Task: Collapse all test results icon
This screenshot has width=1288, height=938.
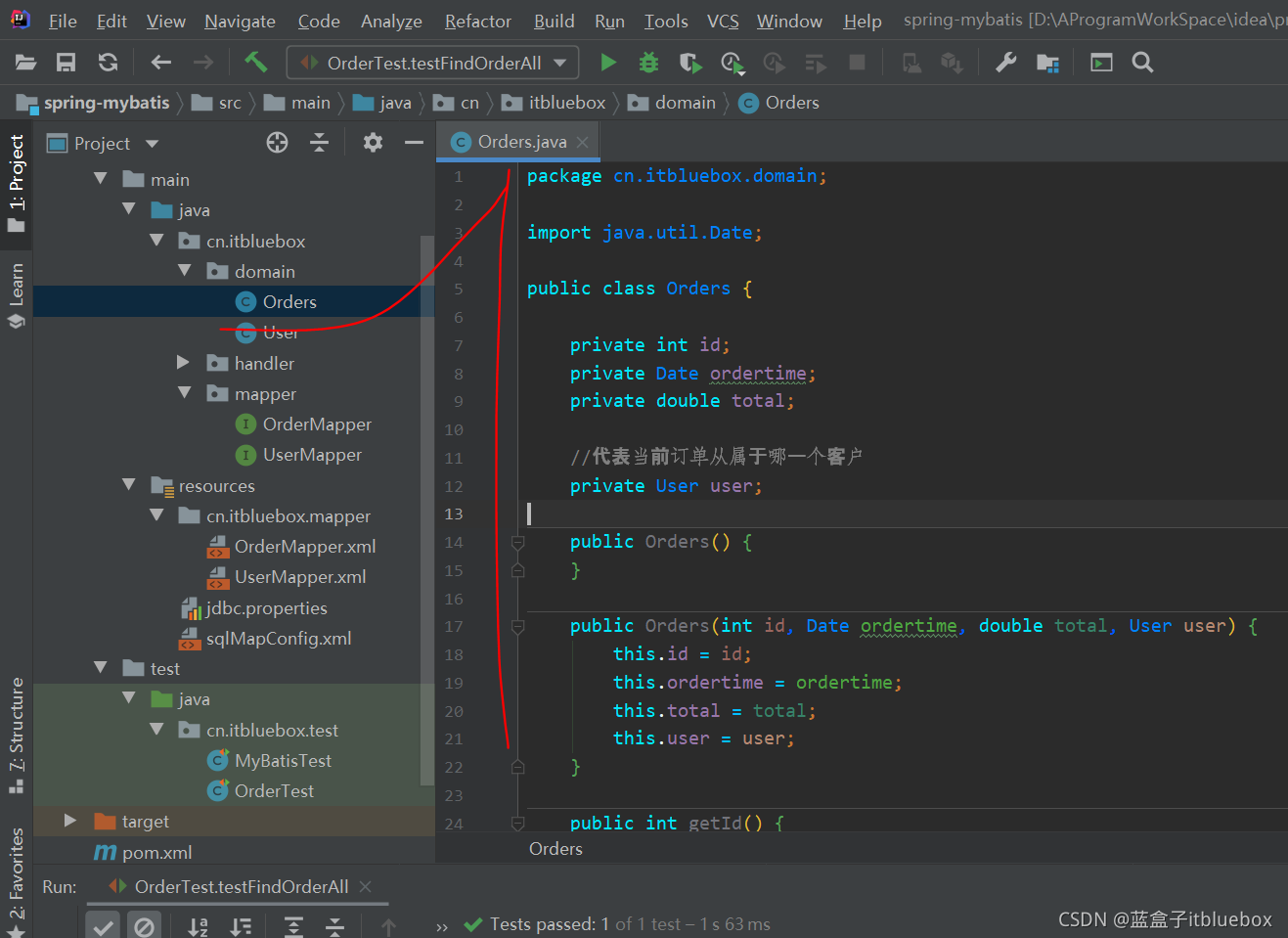Action: coord(334,926)
